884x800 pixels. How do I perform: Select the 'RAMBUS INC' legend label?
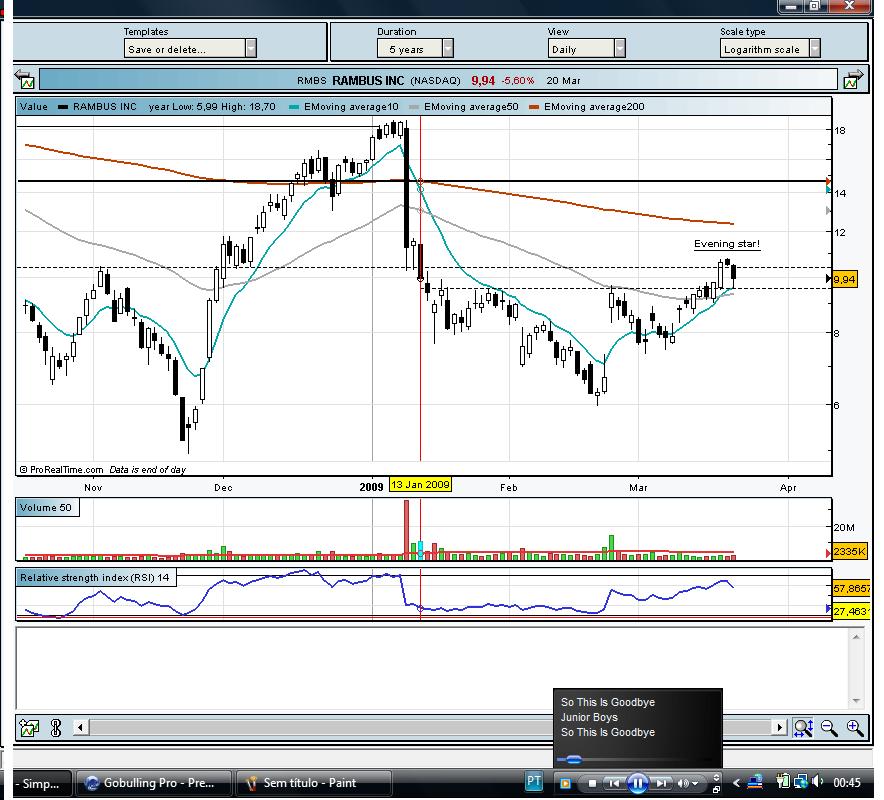click(x=105, y=107)
